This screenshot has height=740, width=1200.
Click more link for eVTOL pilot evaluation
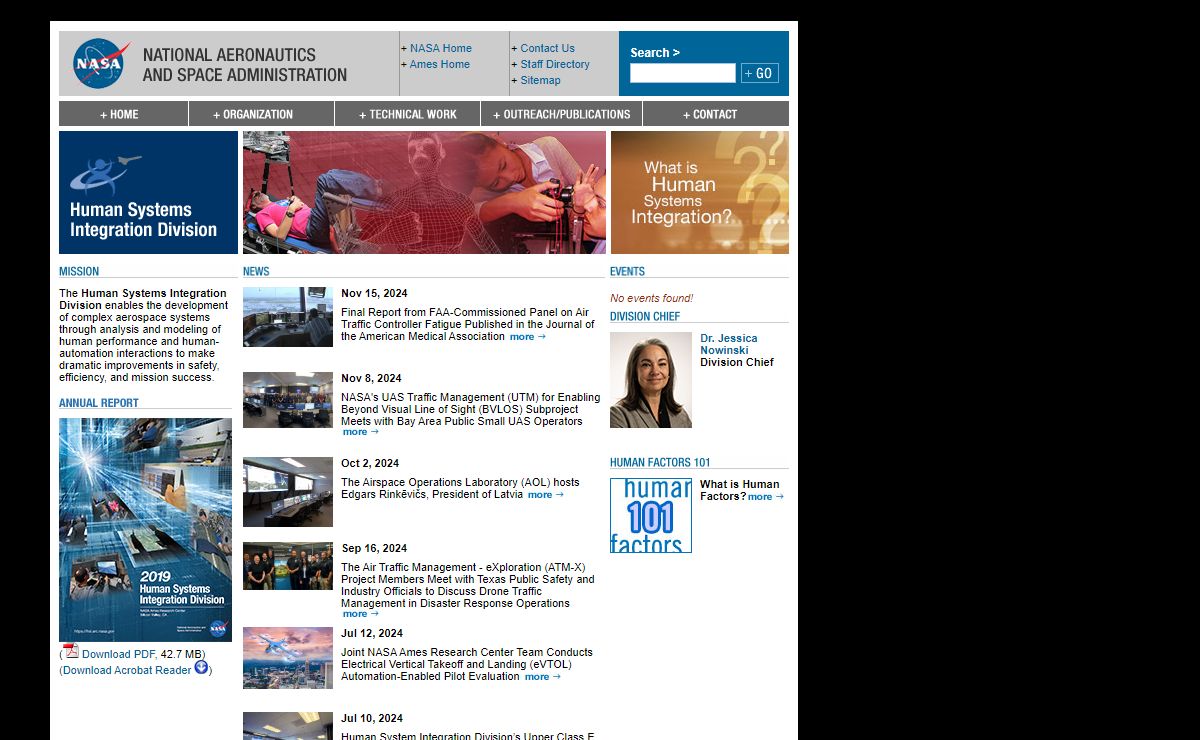(x=542, y=677)
